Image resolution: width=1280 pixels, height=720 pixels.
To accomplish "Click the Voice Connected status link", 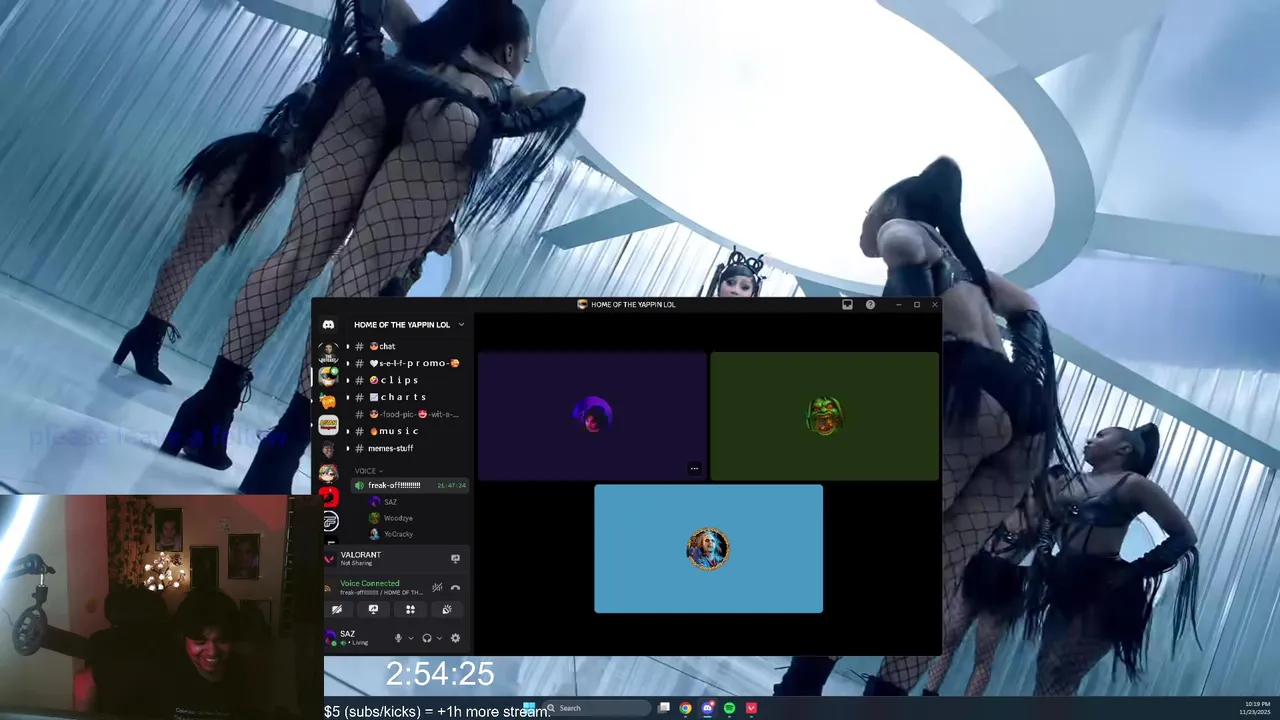I will pyautogui.click(x=369, y=583).
